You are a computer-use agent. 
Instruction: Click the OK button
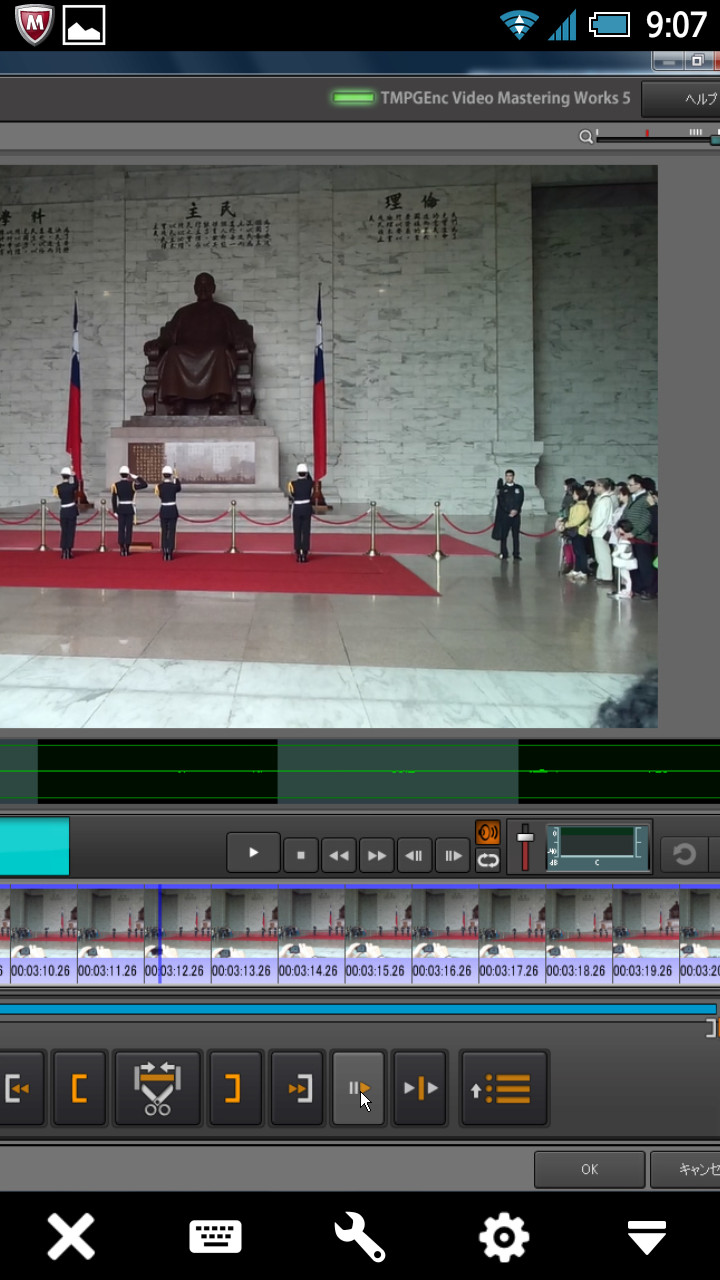pos(589,1169)
